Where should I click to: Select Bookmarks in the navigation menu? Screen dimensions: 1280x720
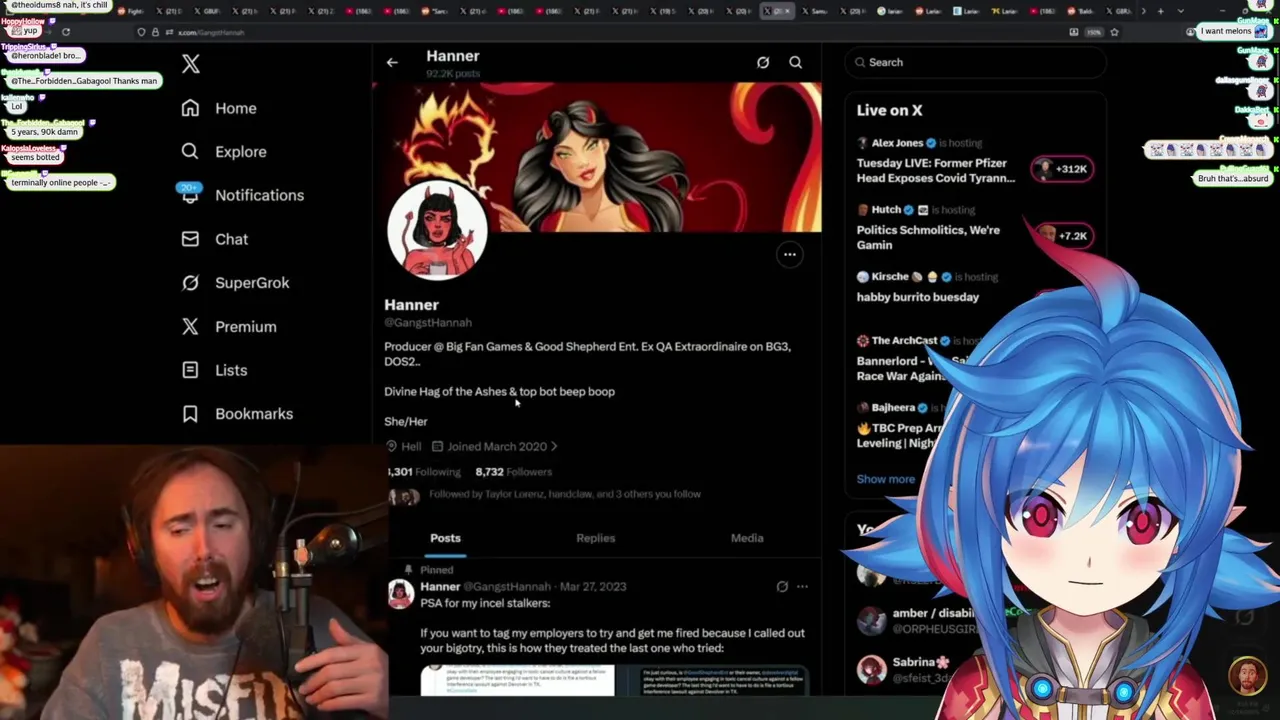click(x=254, y=414)
